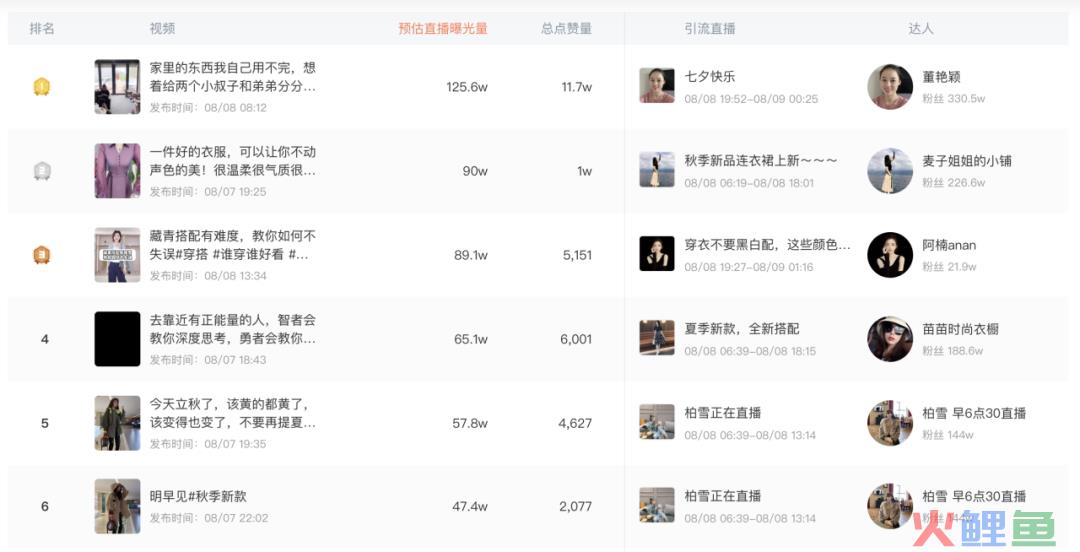This screenshot has width=1080, height=552.
Task: Click the gold rank 1 medal icon
Action: point(42,87)
